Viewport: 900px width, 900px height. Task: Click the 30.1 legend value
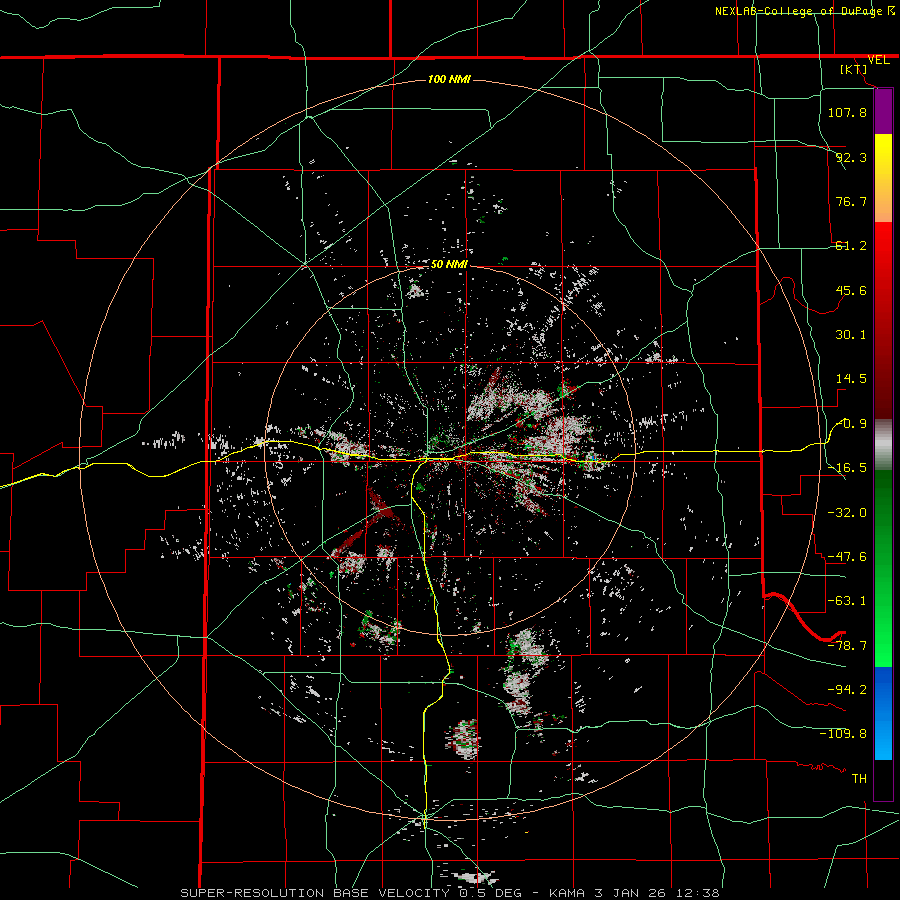pyautogui.click(x=851, y=335)
